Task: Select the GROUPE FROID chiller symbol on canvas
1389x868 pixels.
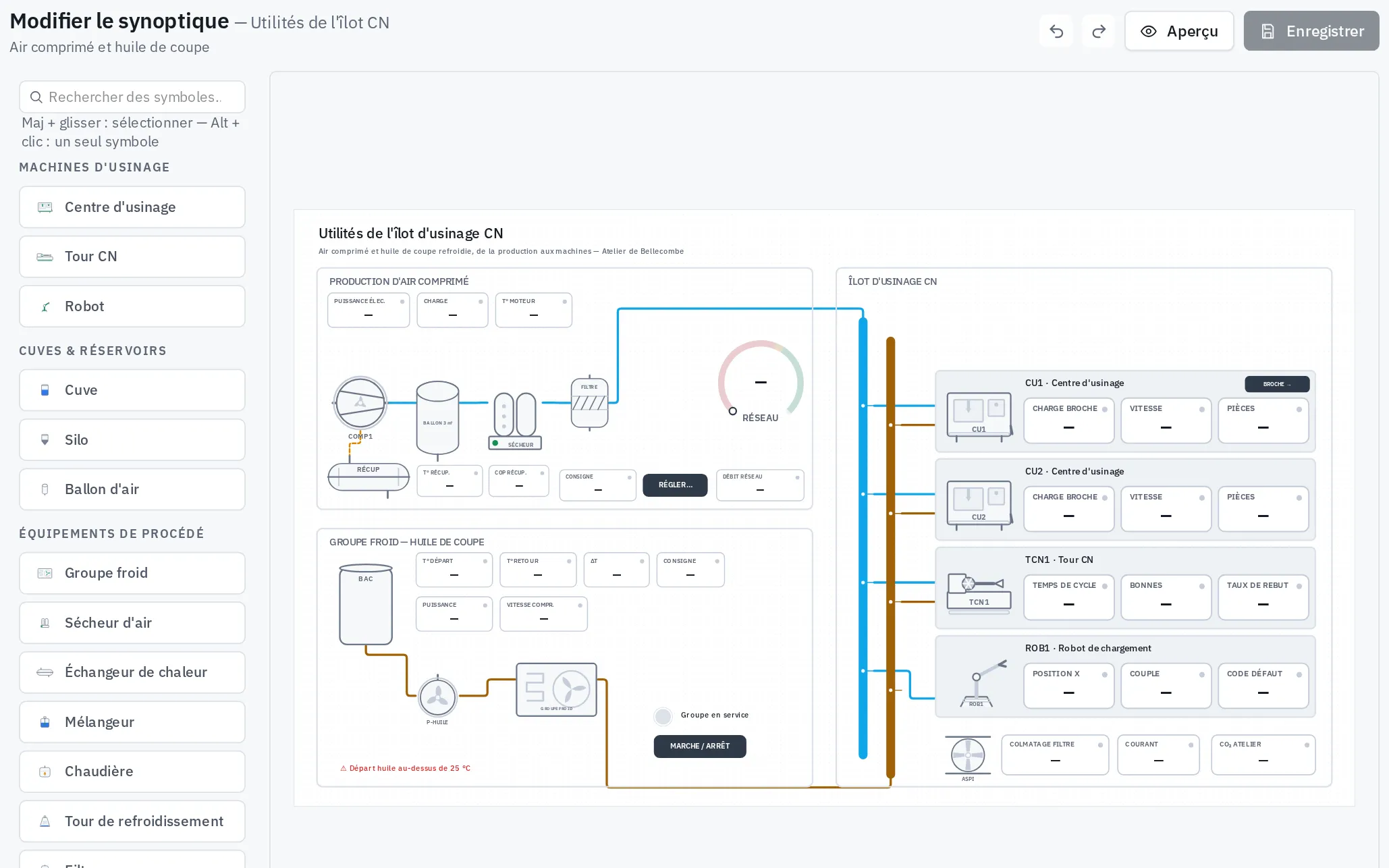Action: coord(556,689)
